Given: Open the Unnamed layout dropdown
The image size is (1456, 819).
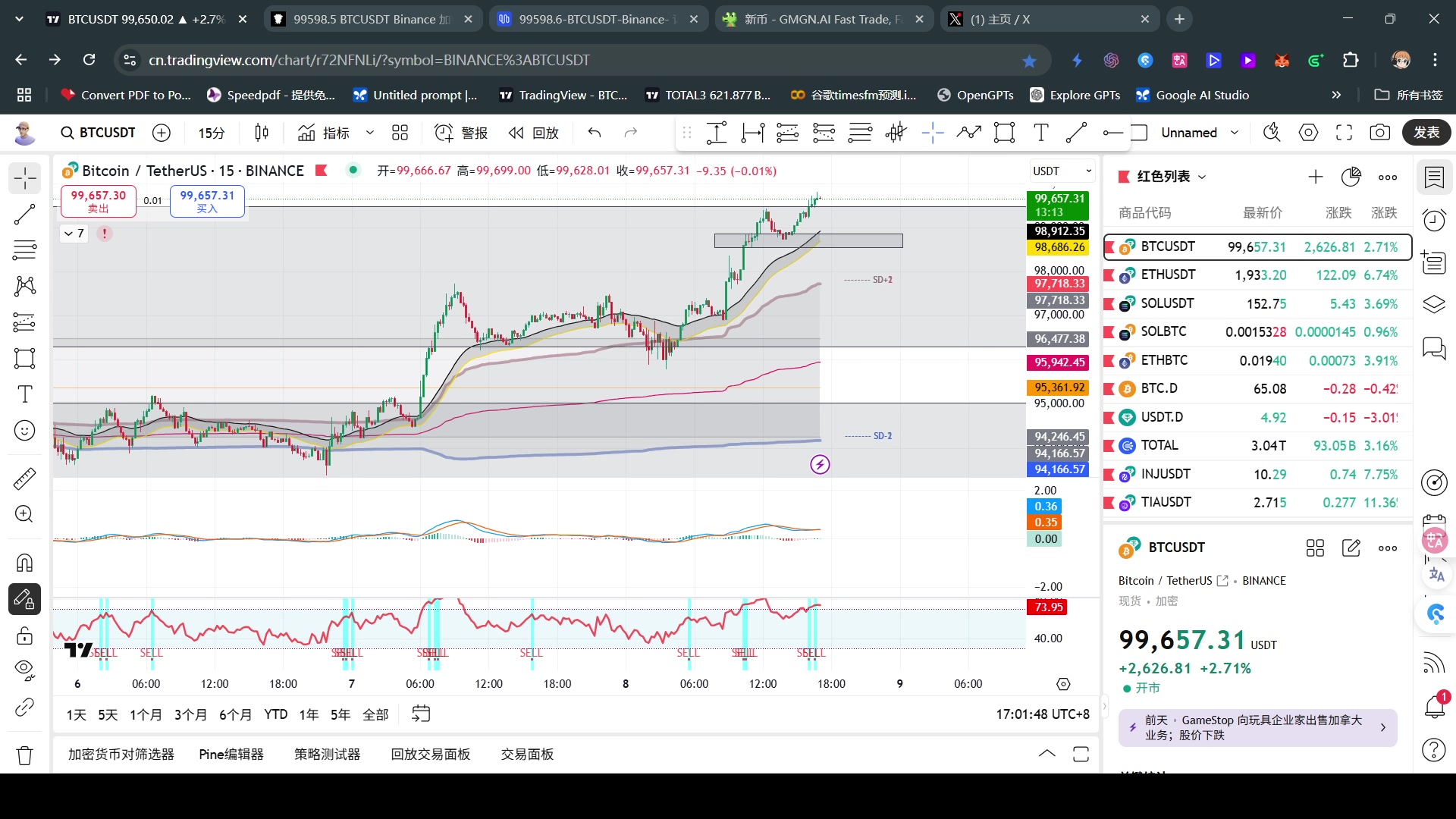Looking at the screenshot, I should point(1200,133).
